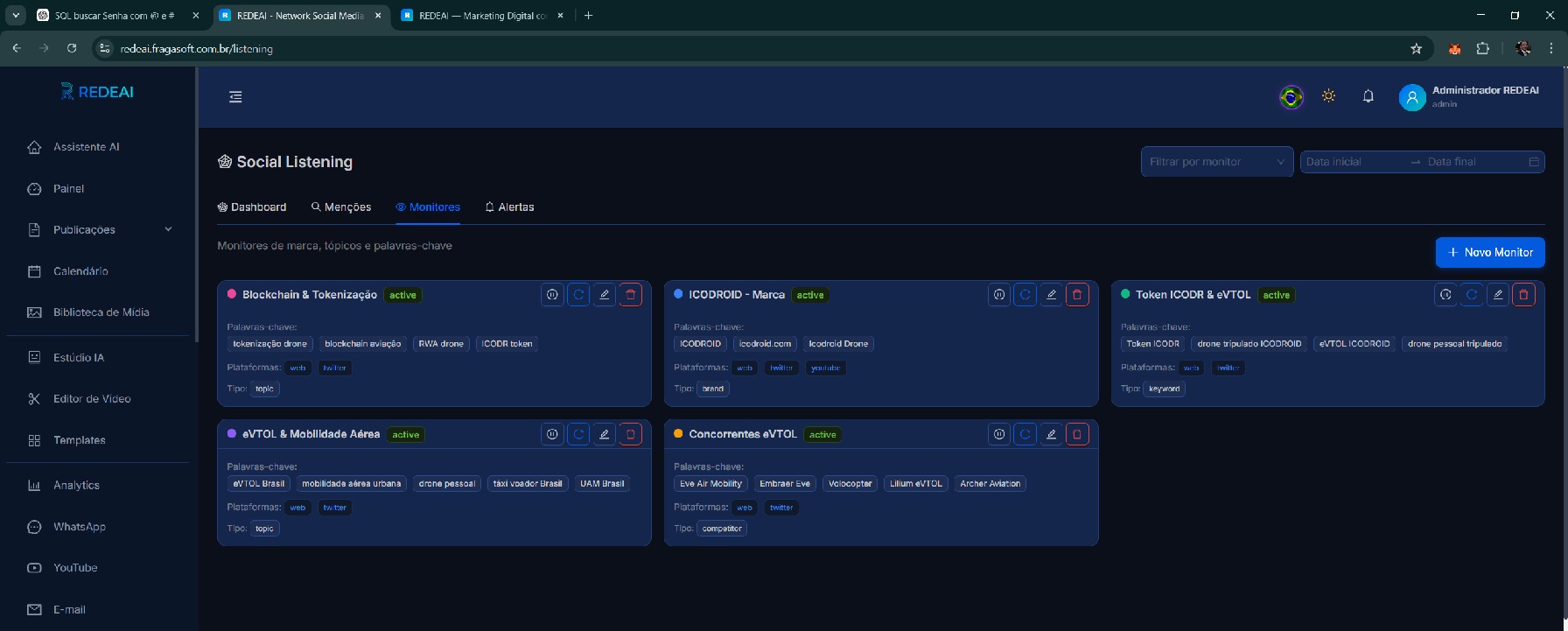Collapse the sidebar with hamburger icon
This screenshot has height=631, width=1568.
(x=235, y=97)
